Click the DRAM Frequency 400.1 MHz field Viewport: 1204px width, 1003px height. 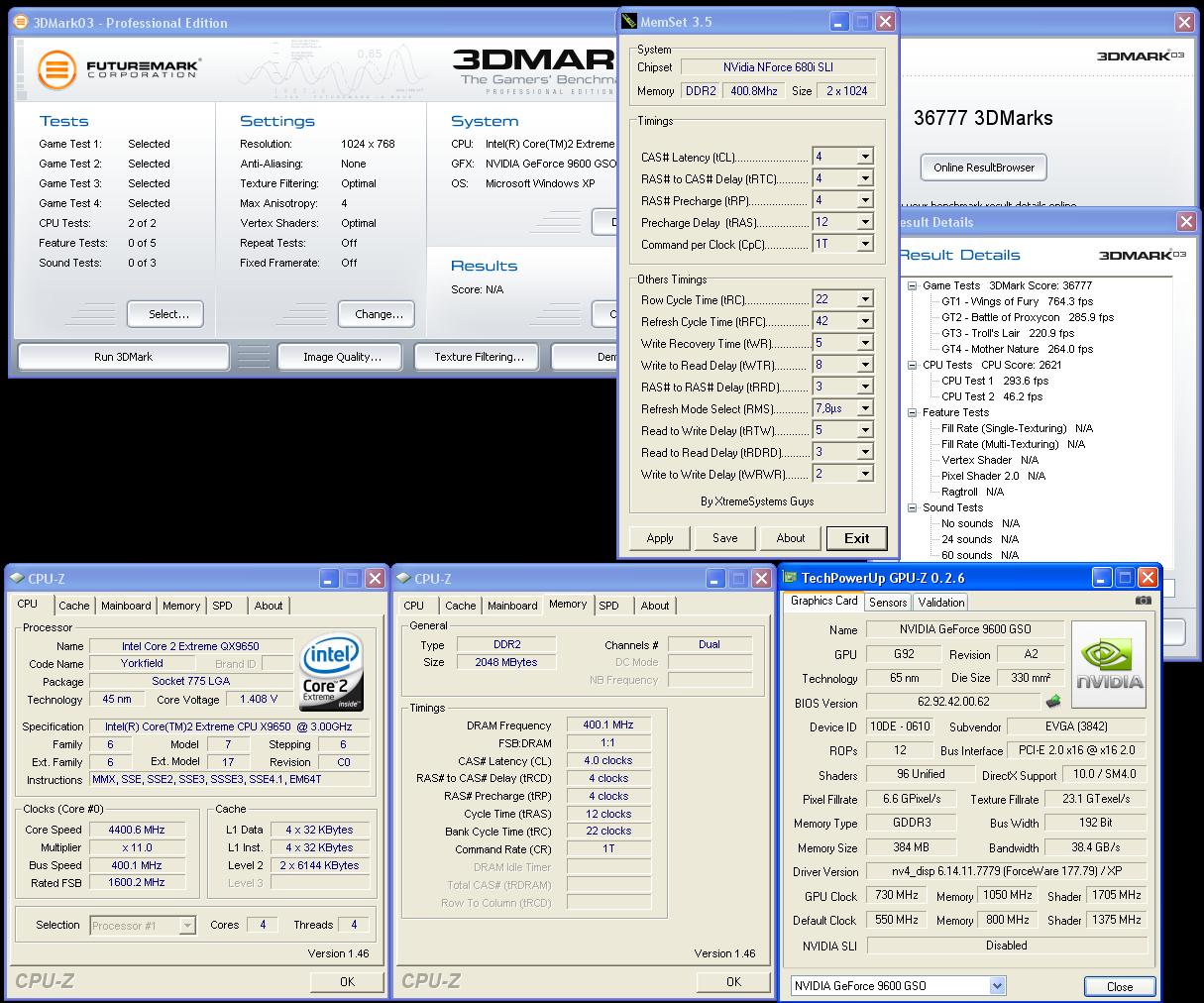(x=607, y=724)
